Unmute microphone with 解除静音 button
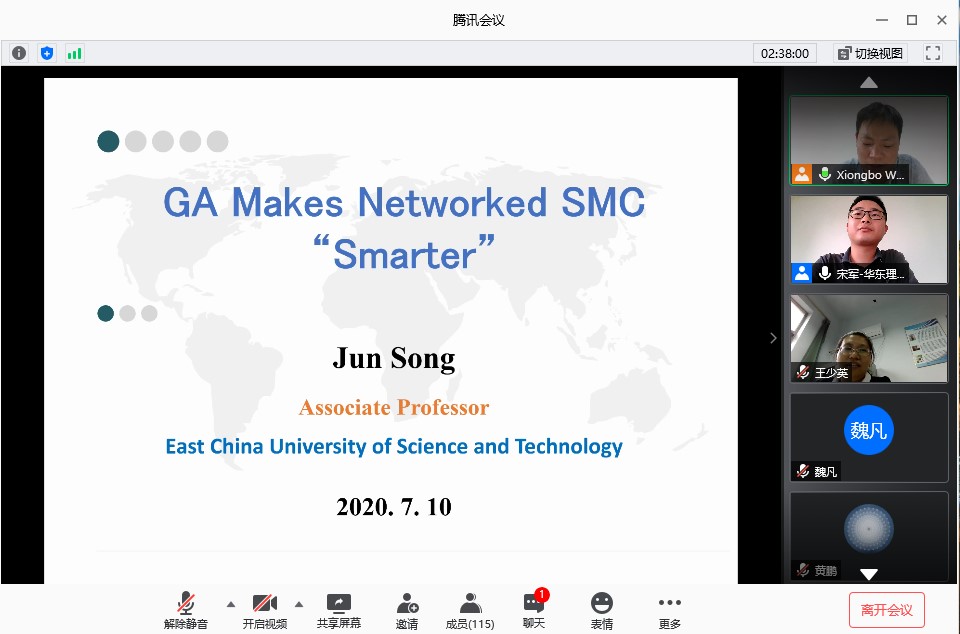This screenshot has height=634, width=960. point(186,610)
